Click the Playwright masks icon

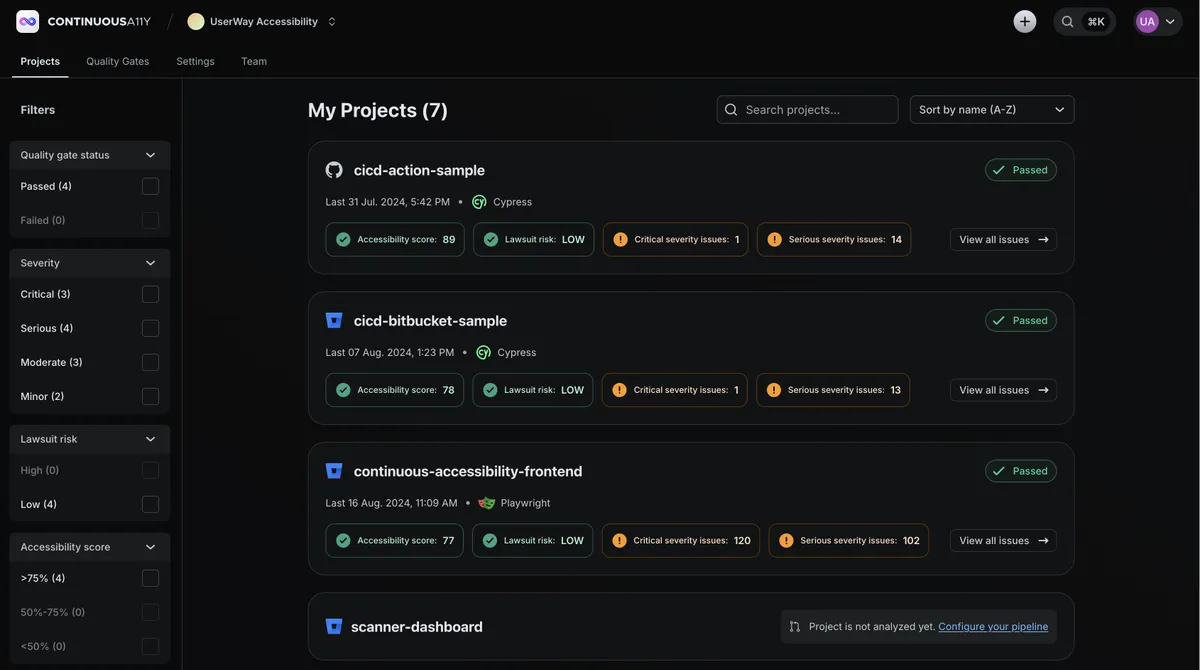[487, 503]
